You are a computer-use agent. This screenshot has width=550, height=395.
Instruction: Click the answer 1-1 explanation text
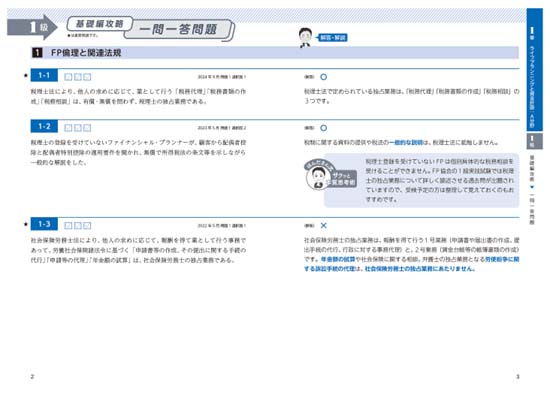[x=411, y=96]
